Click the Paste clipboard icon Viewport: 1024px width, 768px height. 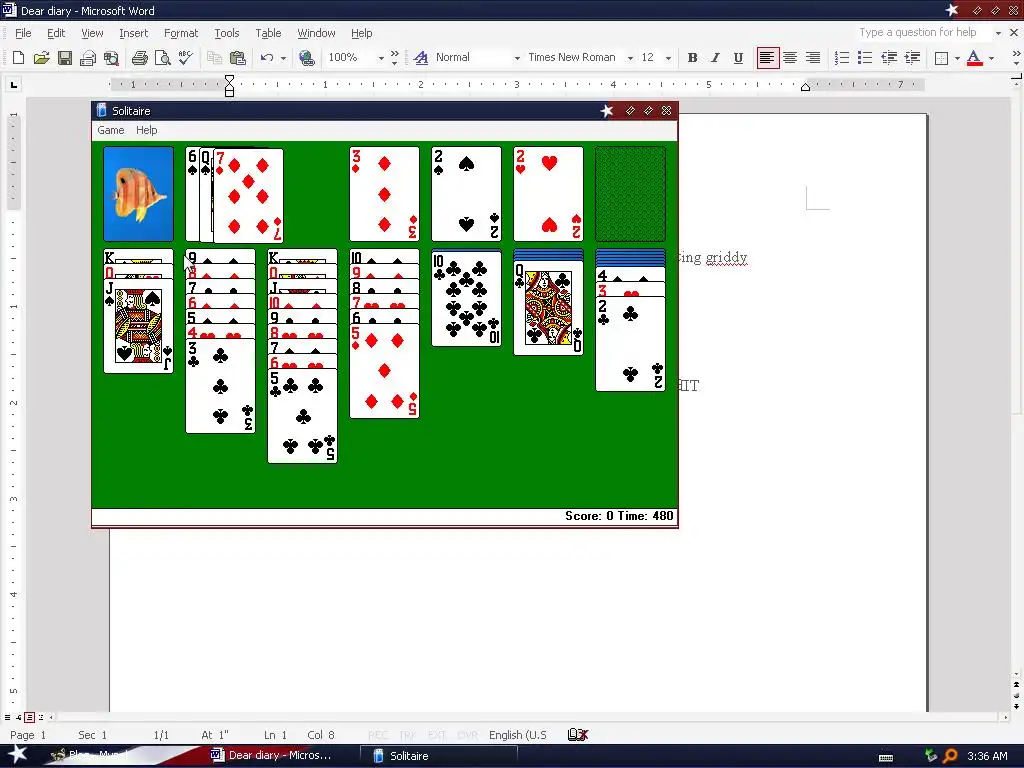(238, 57)
